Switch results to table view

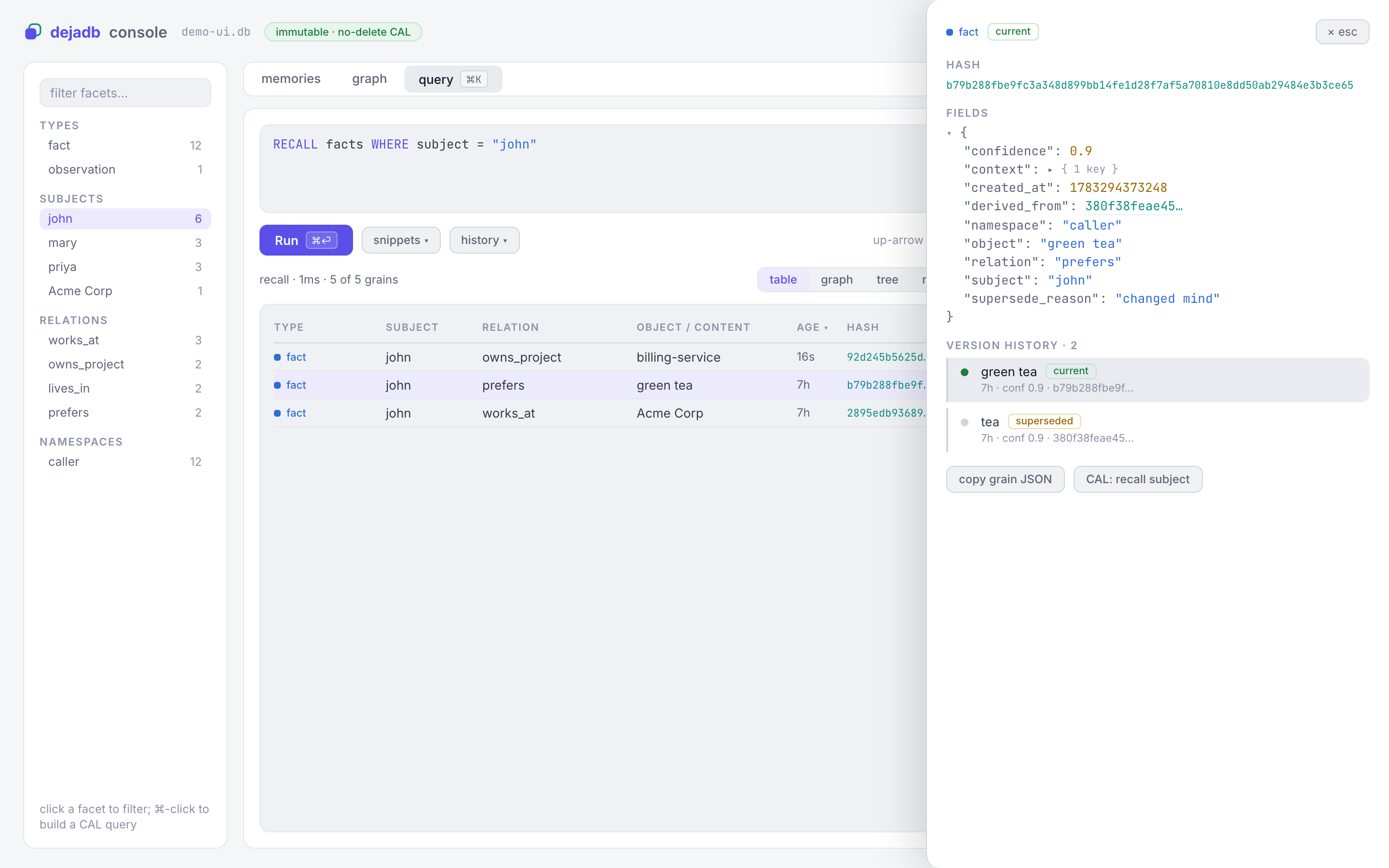tap(783, 280)
